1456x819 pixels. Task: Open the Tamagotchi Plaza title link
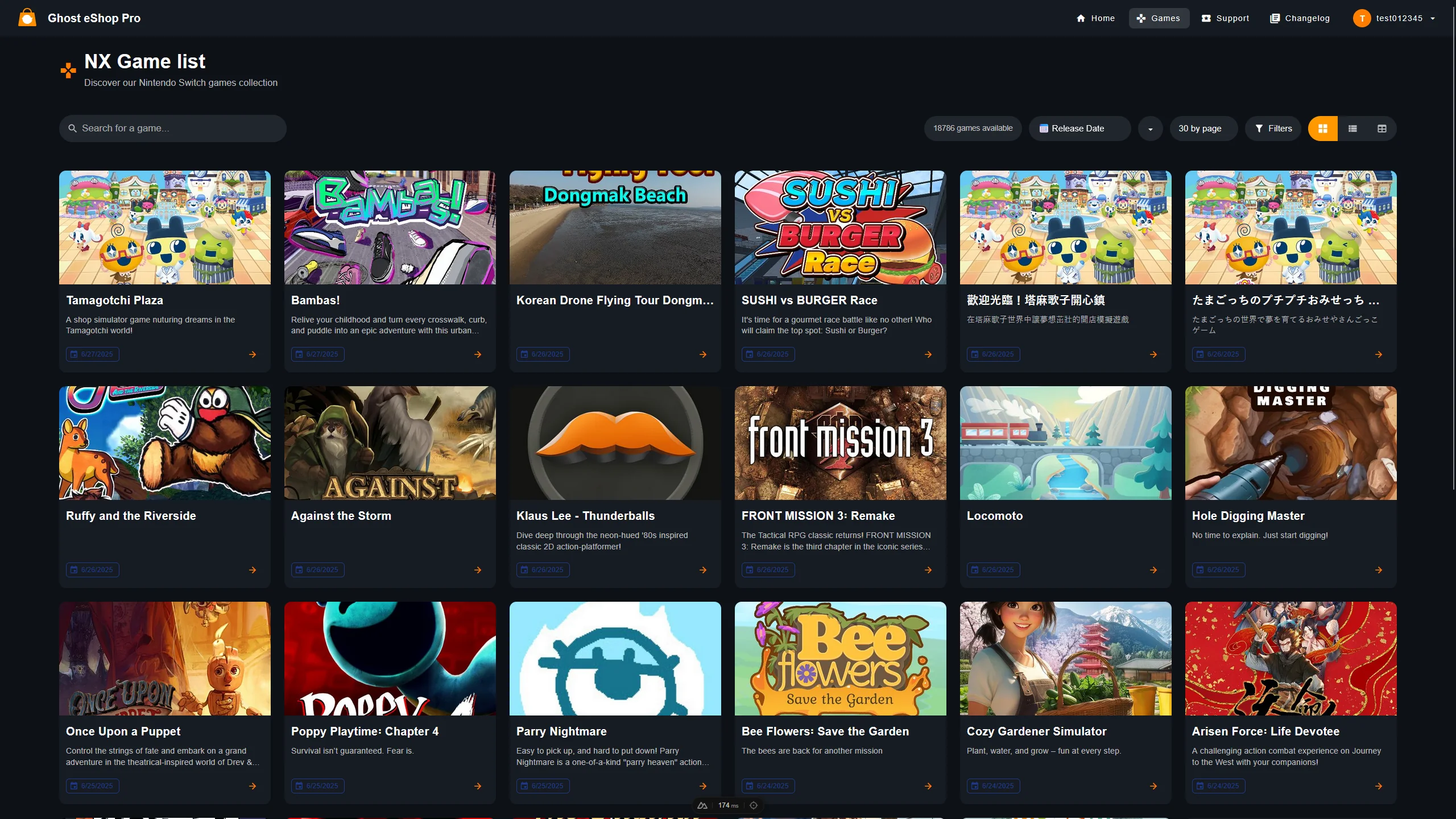point(114,300)
